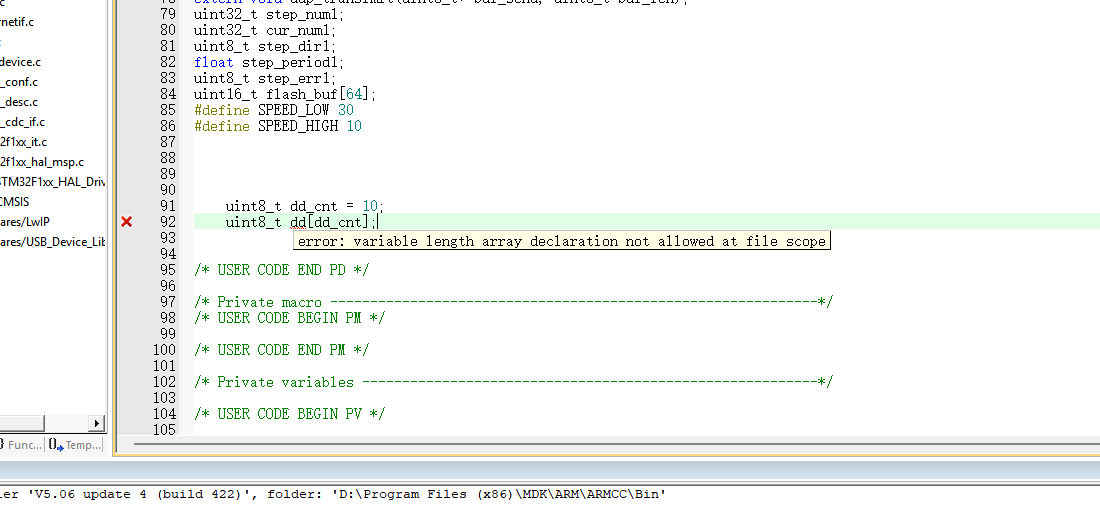Click the 'uint8_t step_dir1;' line
Screen dimensions: 1100x505
[x=265, y=46]
